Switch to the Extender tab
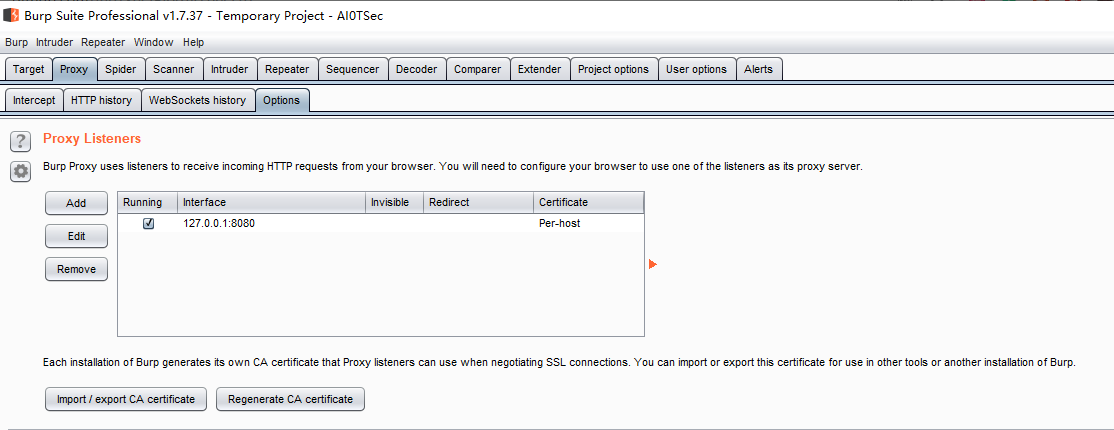The width and height of the screenshot is (1114, 430). tap(540, 69)
